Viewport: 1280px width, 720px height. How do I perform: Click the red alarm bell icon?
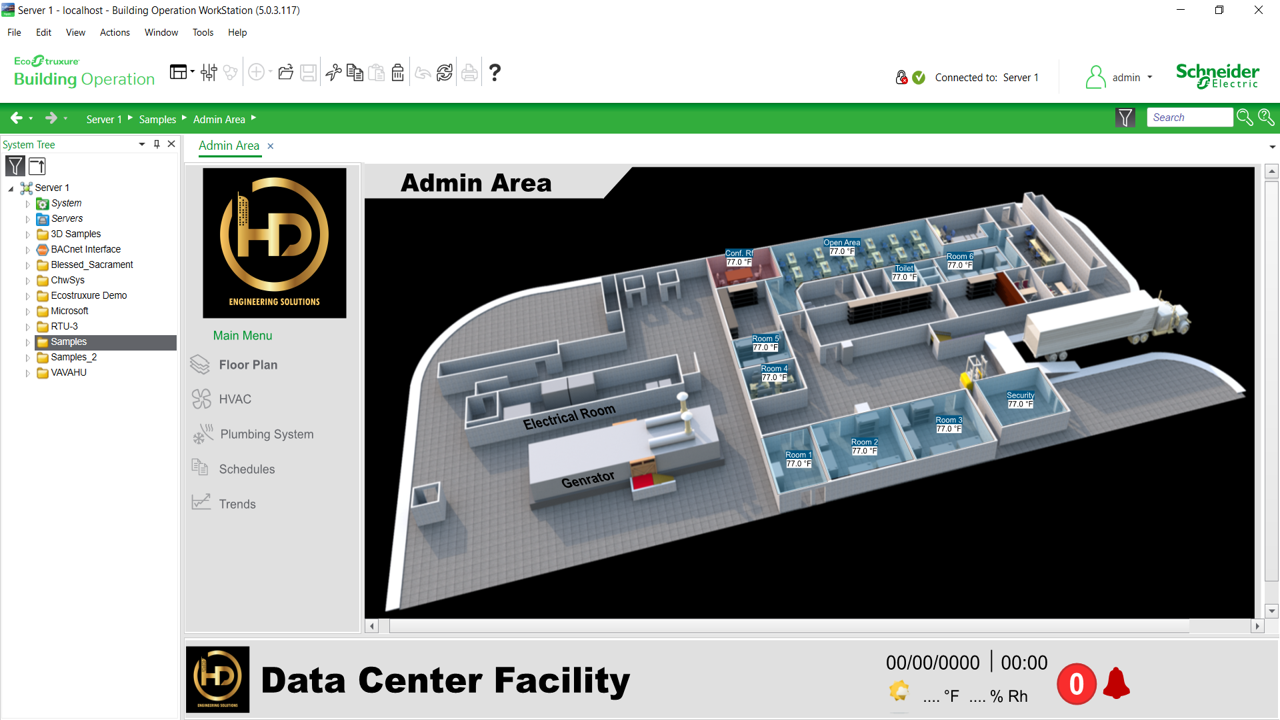point(1116,684)
